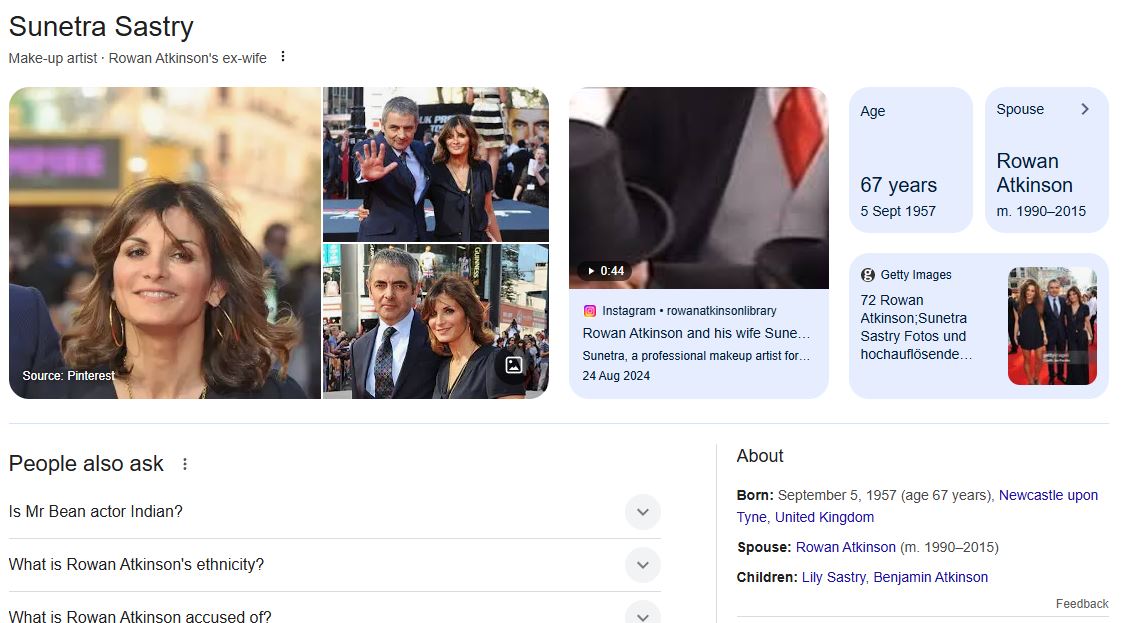Click the image gallery icon on bottom photo
1121x623 pixels.
pyautogui.click(x=513, y=365)
